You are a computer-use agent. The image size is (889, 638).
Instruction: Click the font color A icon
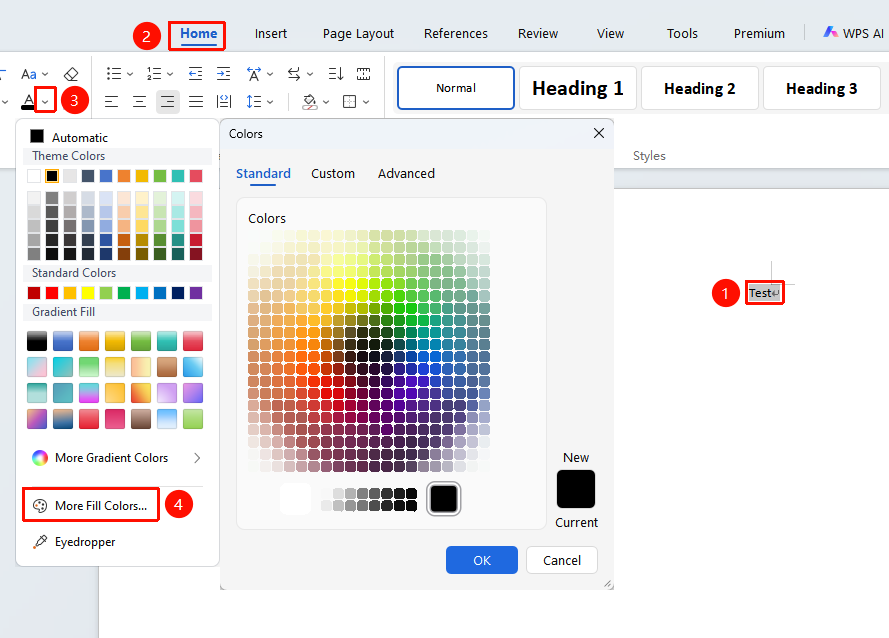pos(28,102)
